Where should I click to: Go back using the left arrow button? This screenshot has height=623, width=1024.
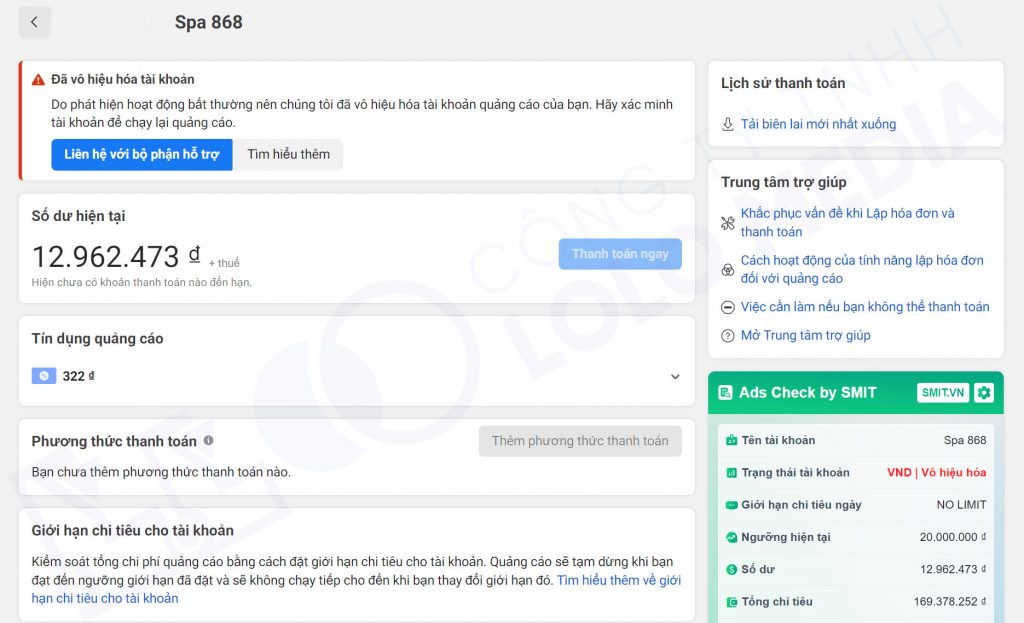click(35, 22)
